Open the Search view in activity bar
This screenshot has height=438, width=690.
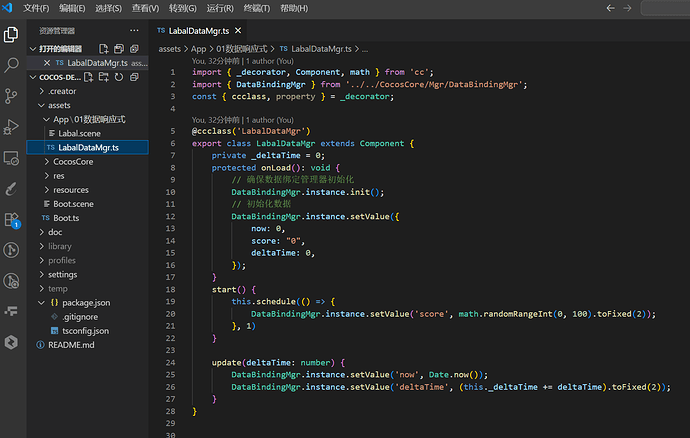[x=12, y=65]
